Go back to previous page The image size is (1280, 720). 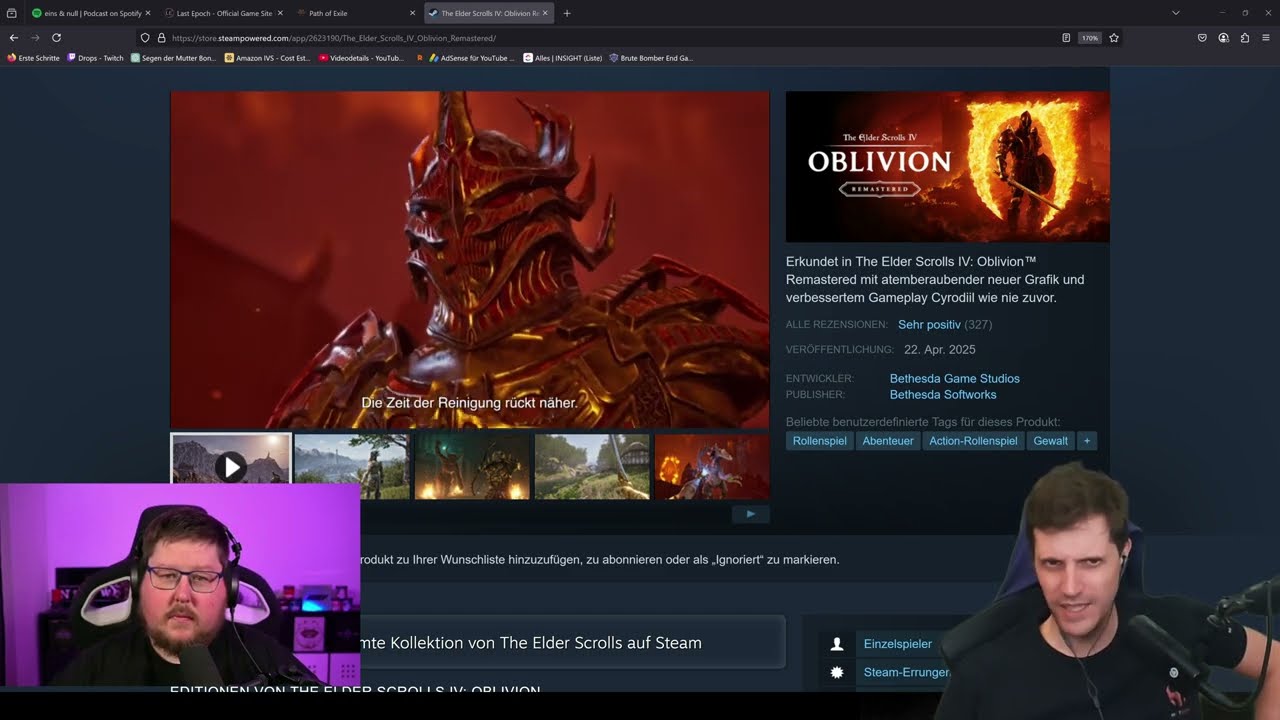[x=14, y=38]
